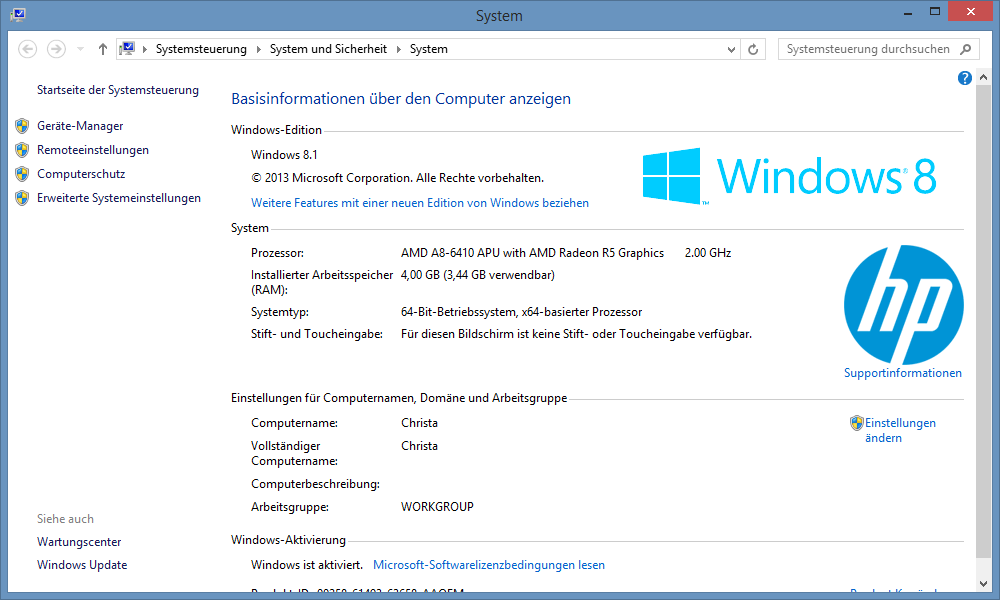Expand the arrow after Systemsteuerung breadcrumb
1000x600 pixels.
258,49
